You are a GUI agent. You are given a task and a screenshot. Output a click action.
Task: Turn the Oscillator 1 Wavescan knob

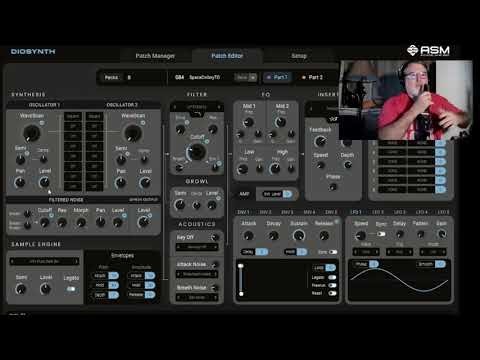32,133
